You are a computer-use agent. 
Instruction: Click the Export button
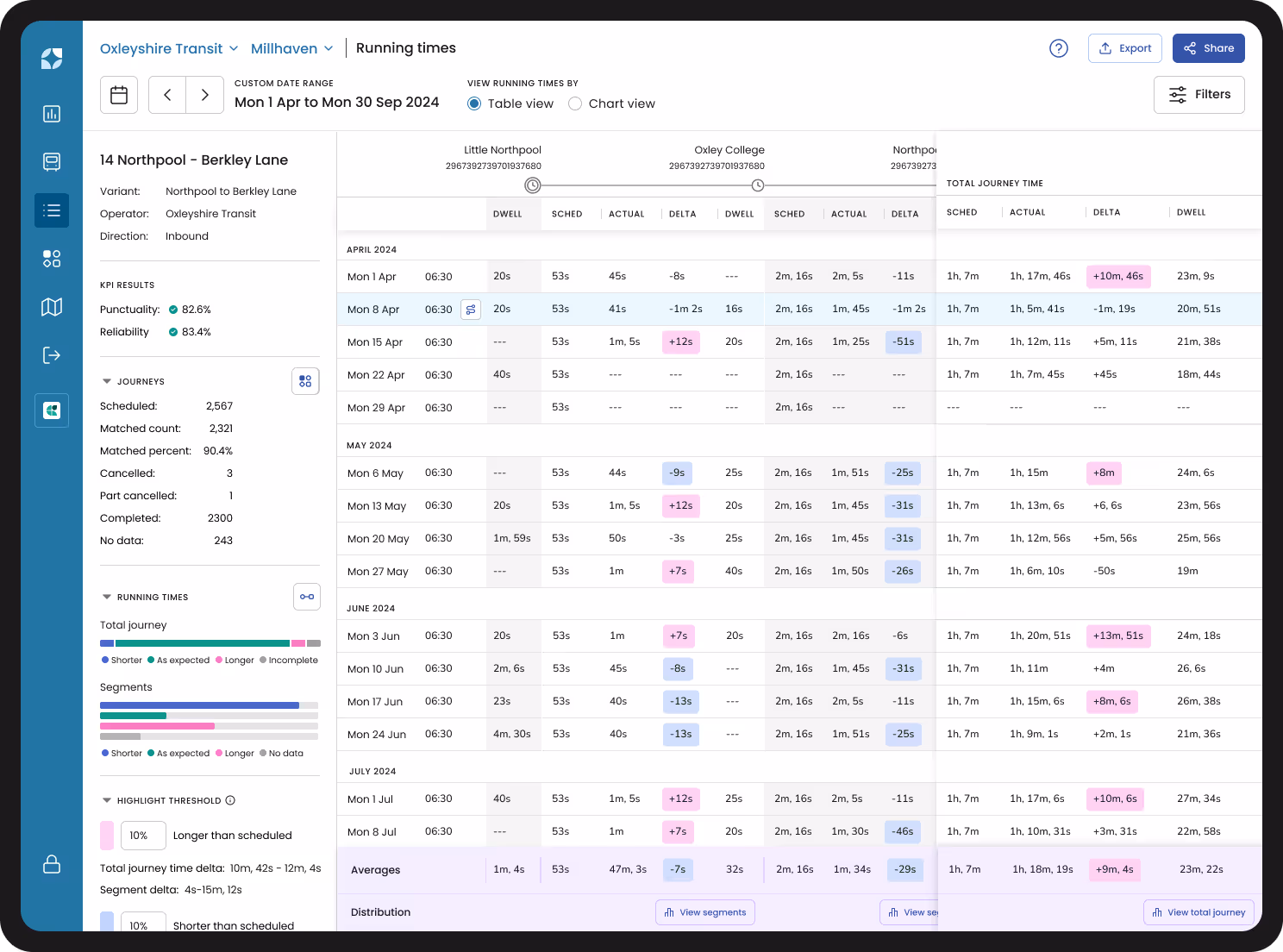click(1125, 48)
